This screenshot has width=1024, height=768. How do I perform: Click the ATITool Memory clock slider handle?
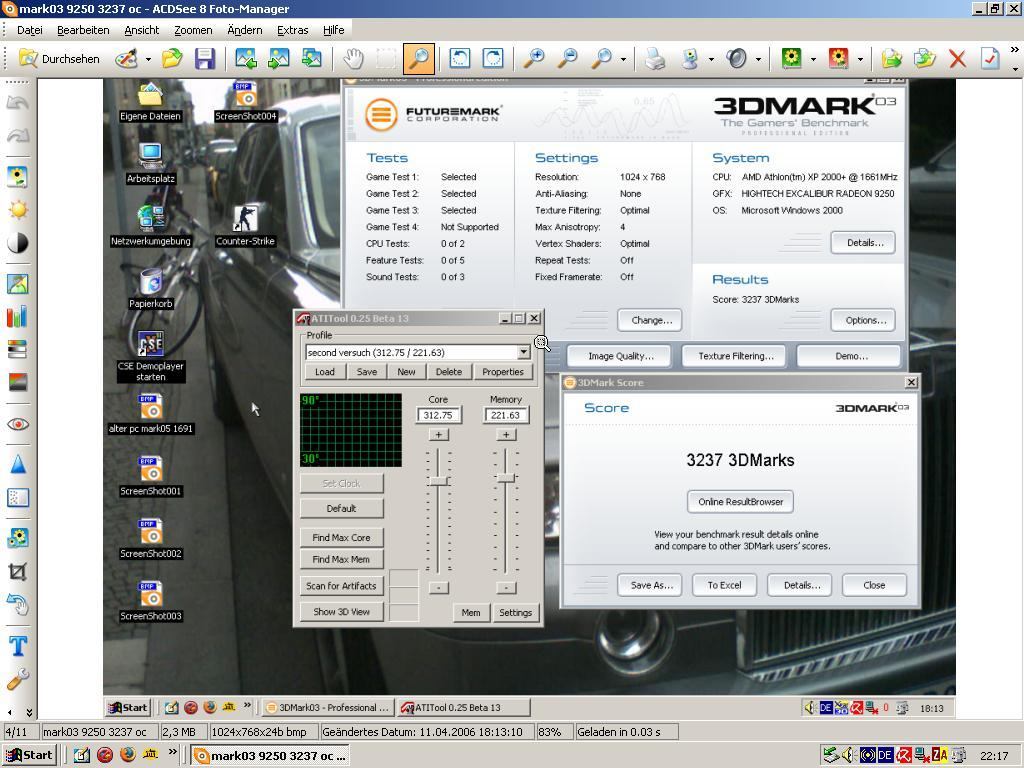[x=506, y=478]
